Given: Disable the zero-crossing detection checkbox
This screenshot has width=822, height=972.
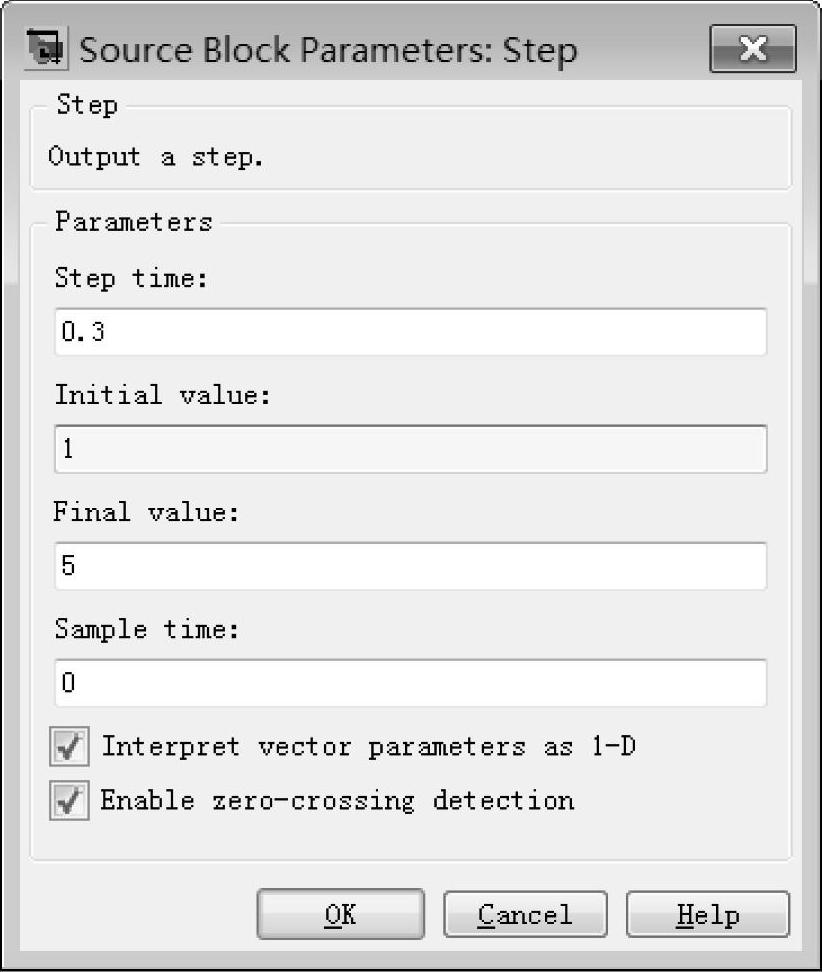Looking at the screenshot, I should click(69, 801).
